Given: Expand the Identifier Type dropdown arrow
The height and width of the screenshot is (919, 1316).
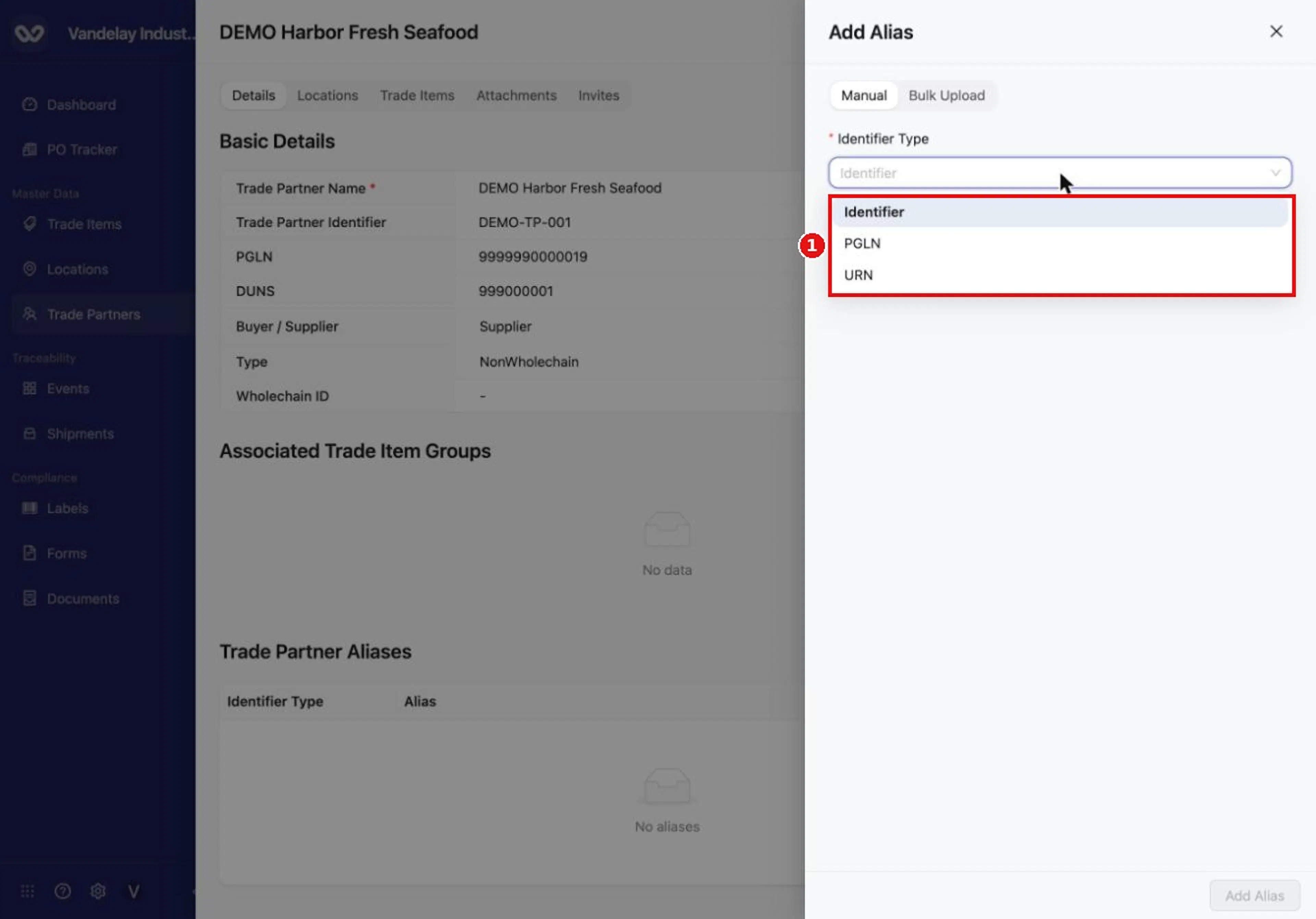Looking at the screenshot, I should click(x=1275, y=172).
